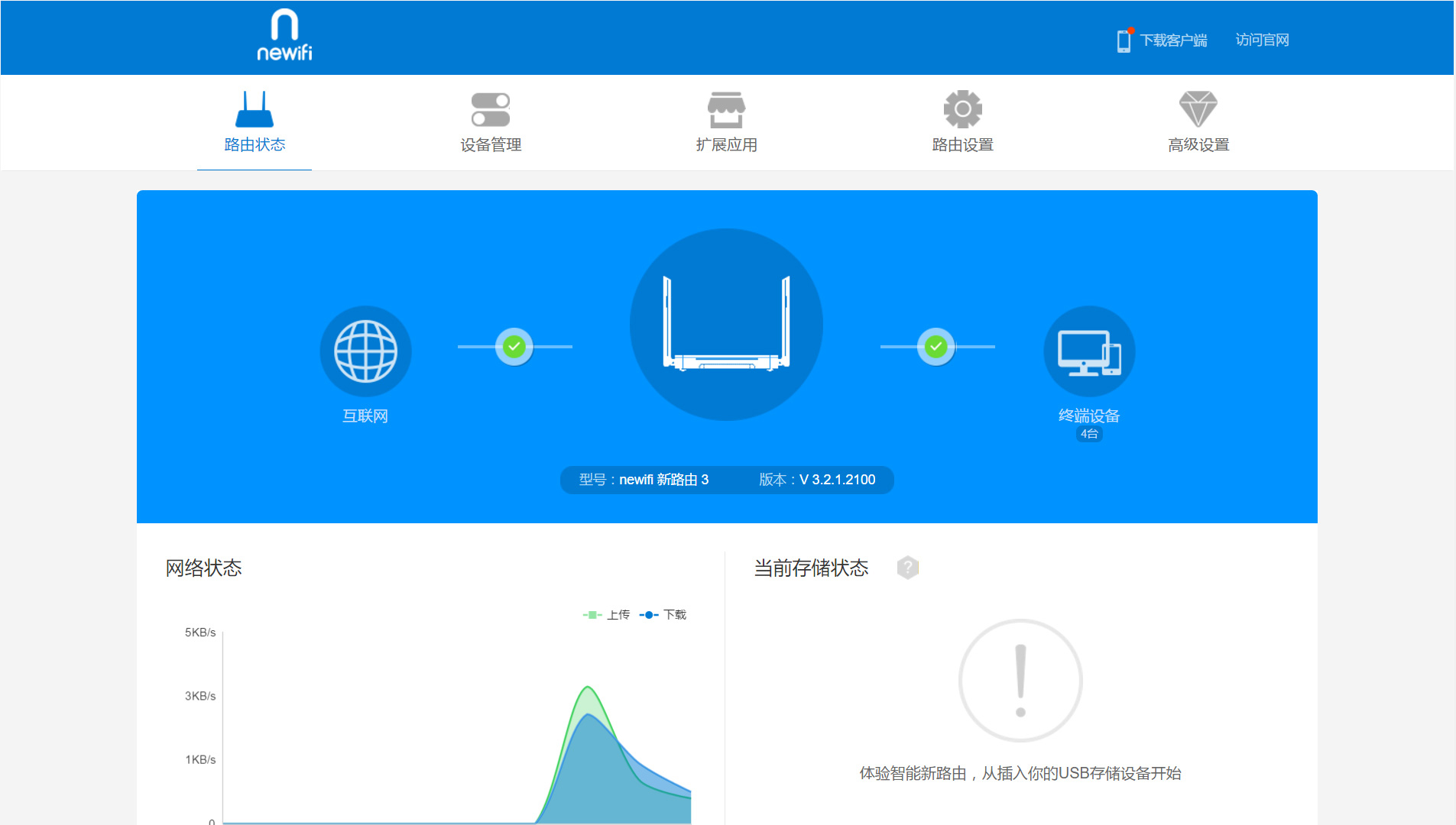Viewport: 1456px width, 825px height.
Task: Click the 终端设备 monitor icon
Action: click(1089, 351)
